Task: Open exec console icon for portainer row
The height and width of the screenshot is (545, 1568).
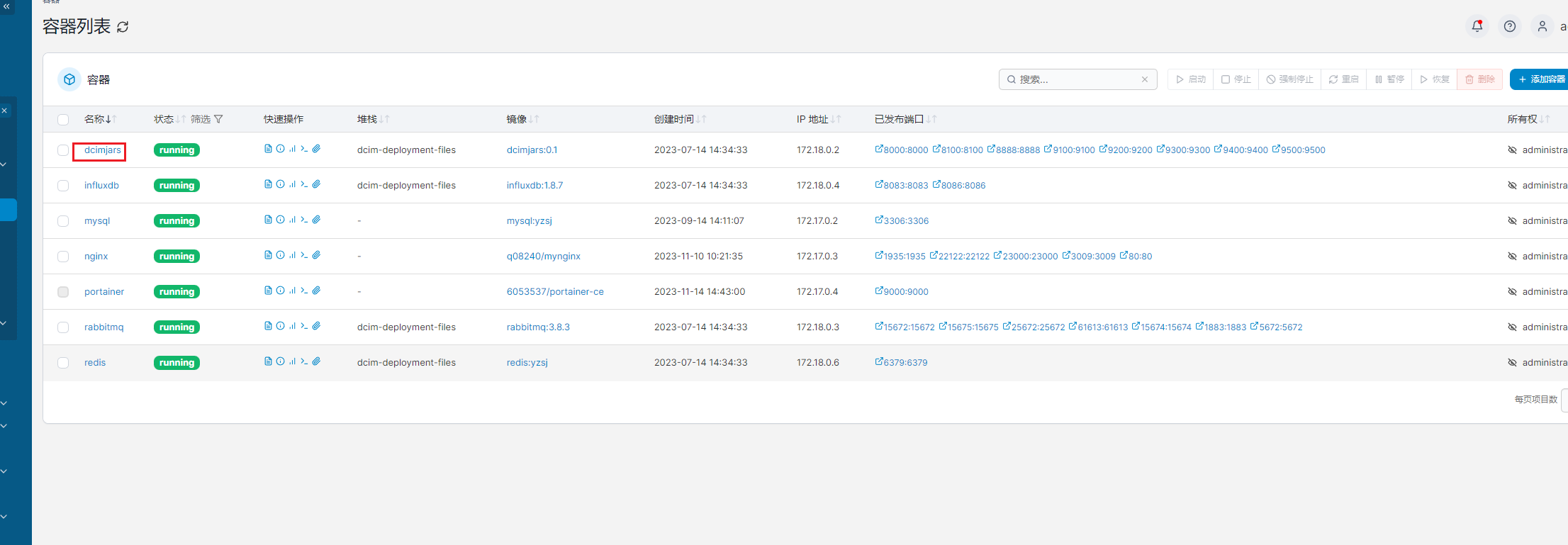Action: [x=304, y=291]
